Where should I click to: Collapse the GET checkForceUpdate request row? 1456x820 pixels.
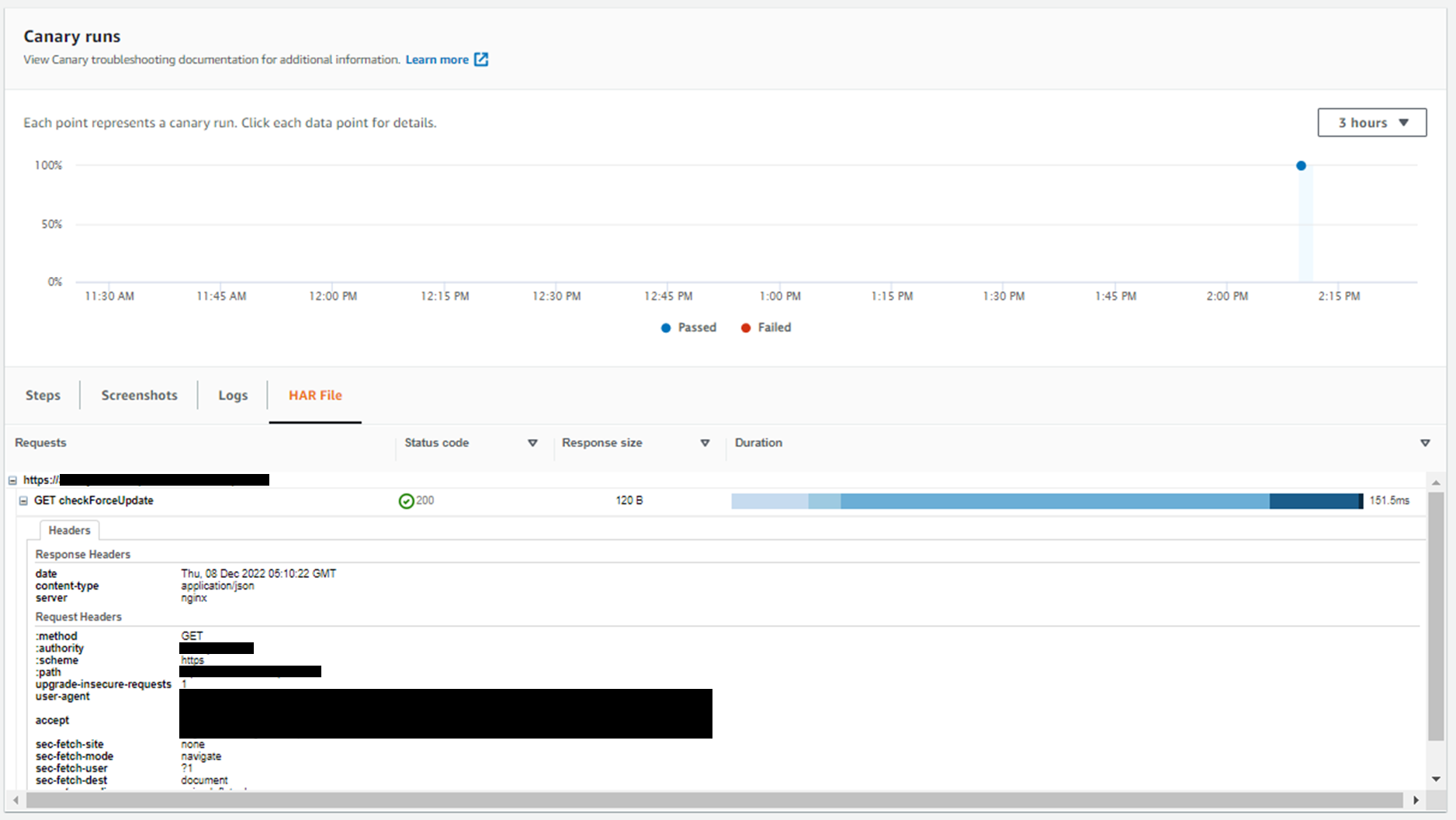click(23, 501)
